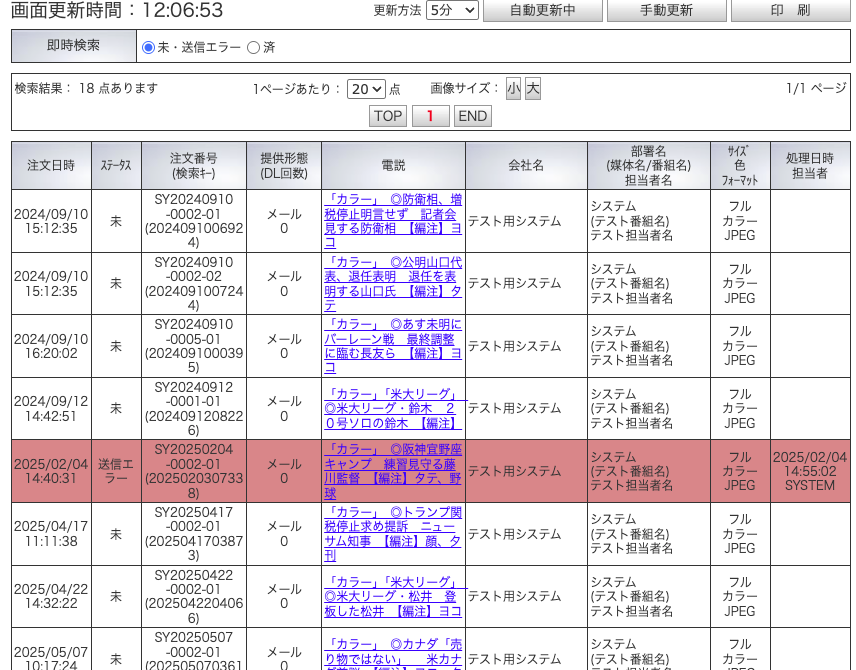The image size is (856, 670).
Task: Open the per-page 20 items dropdown
Action: pyautogui.click(x=366, y=88)
